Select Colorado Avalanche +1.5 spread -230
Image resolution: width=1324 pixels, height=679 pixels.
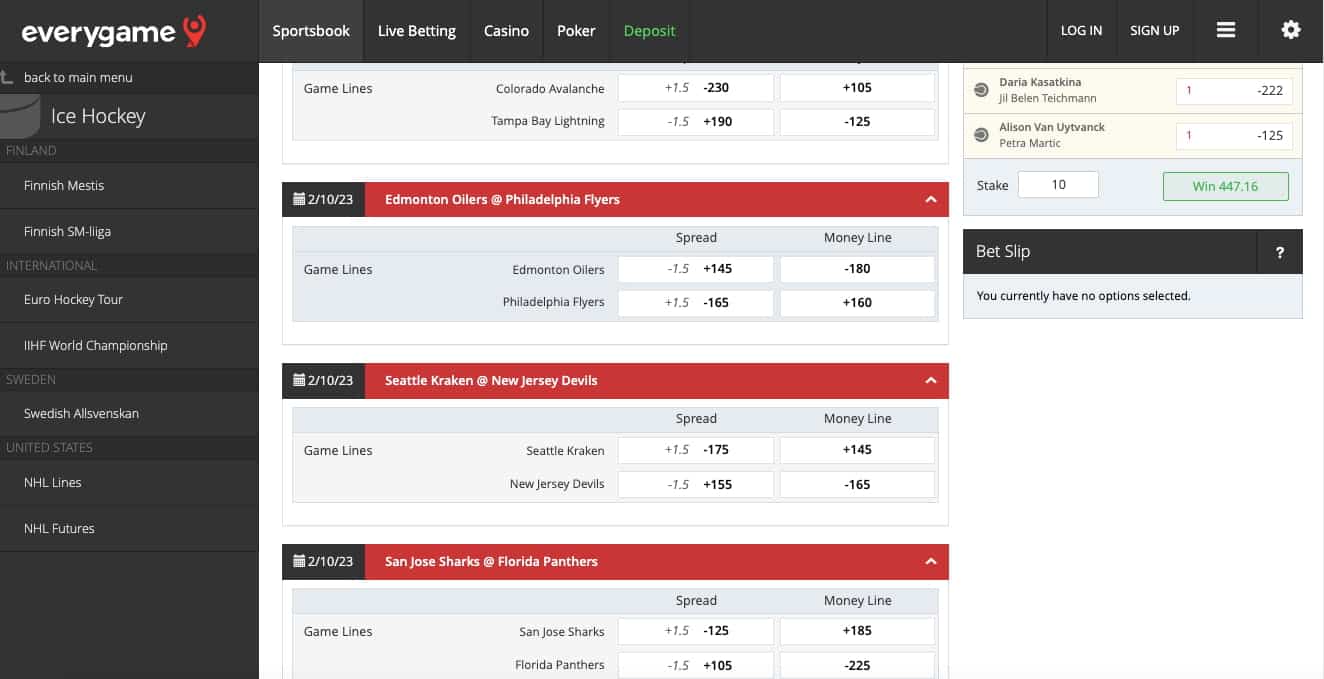(x=696, y=88)
